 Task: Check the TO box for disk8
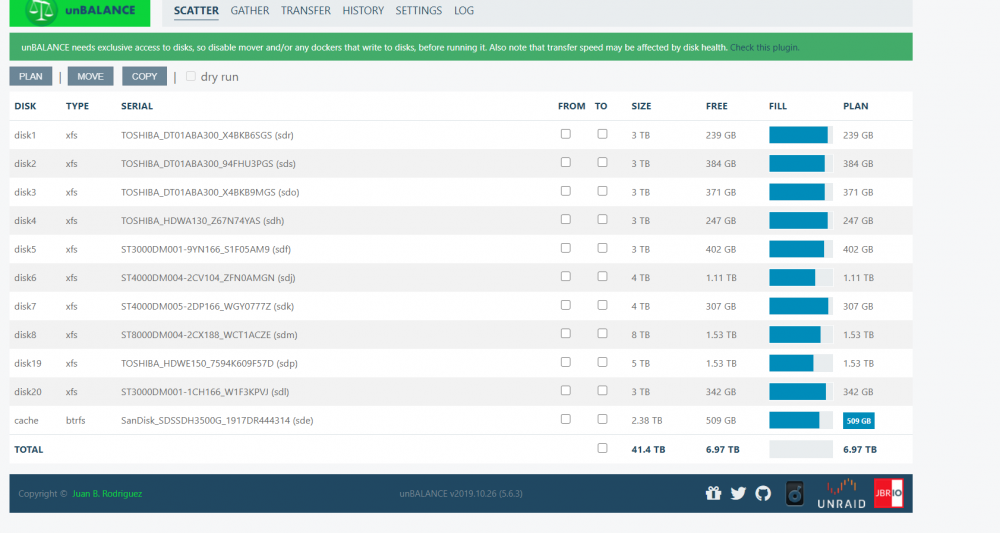tap(602, 333)
